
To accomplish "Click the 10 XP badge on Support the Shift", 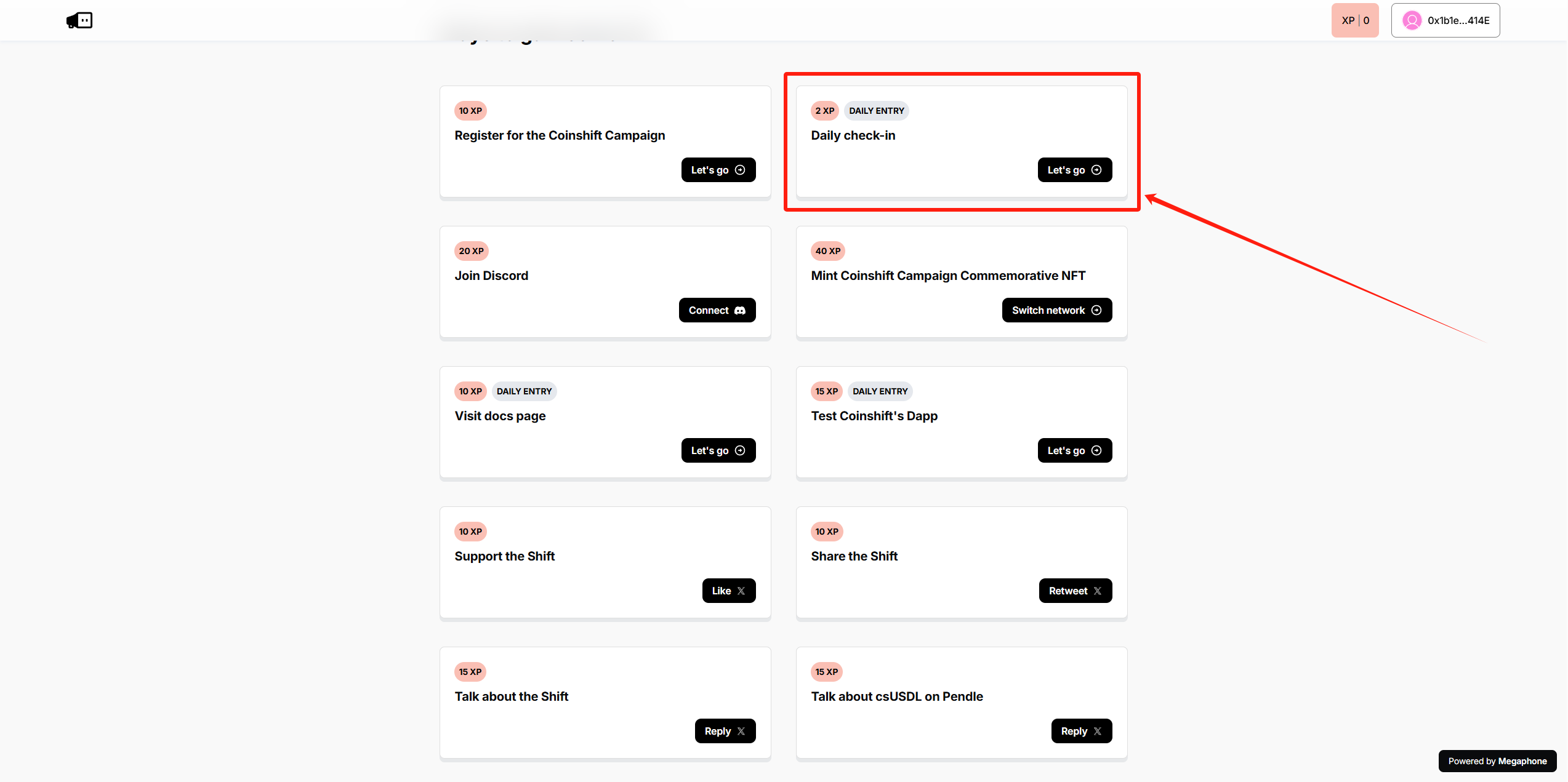I will point(470,532).
